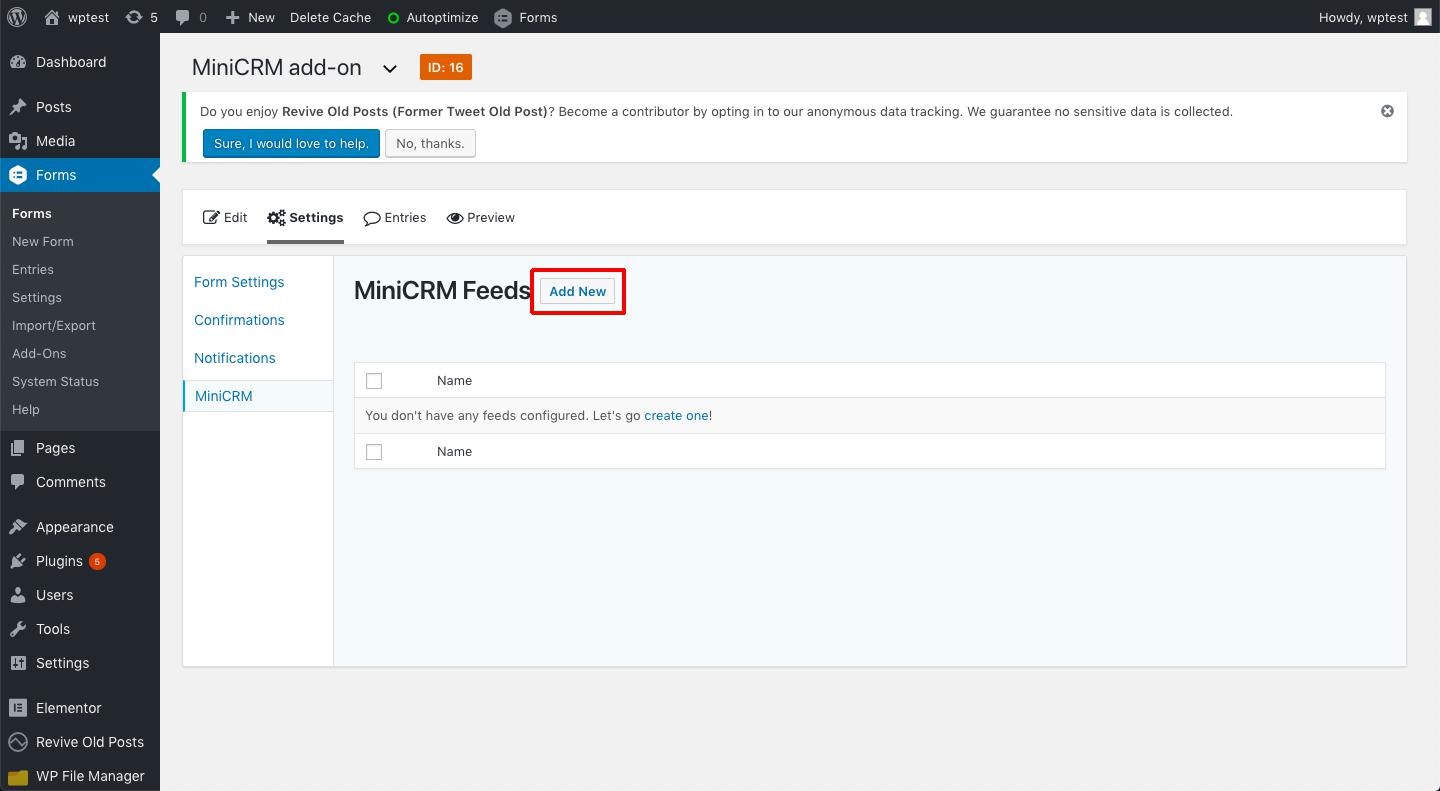
Task: Switch to the Edit tab
Action: tap(225, 217)
